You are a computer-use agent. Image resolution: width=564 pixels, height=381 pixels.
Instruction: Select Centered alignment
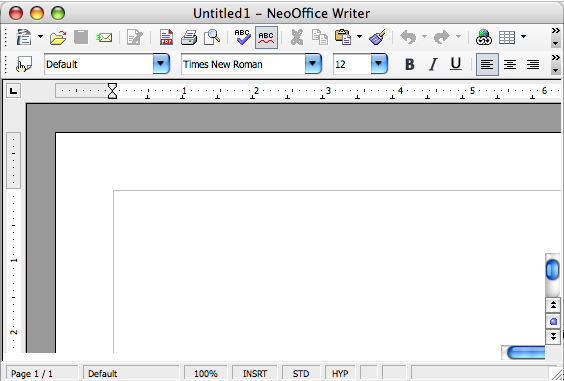[510, 65]
